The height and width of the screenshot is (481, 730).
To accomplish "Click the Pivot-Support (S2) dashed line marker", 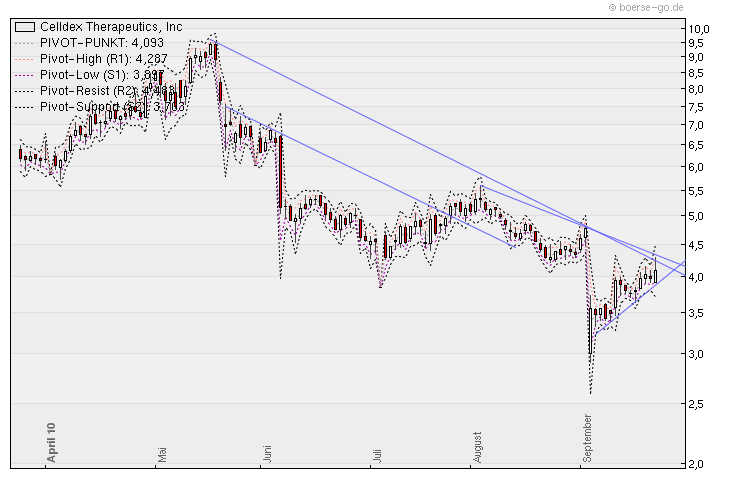I will click(26, 107).
